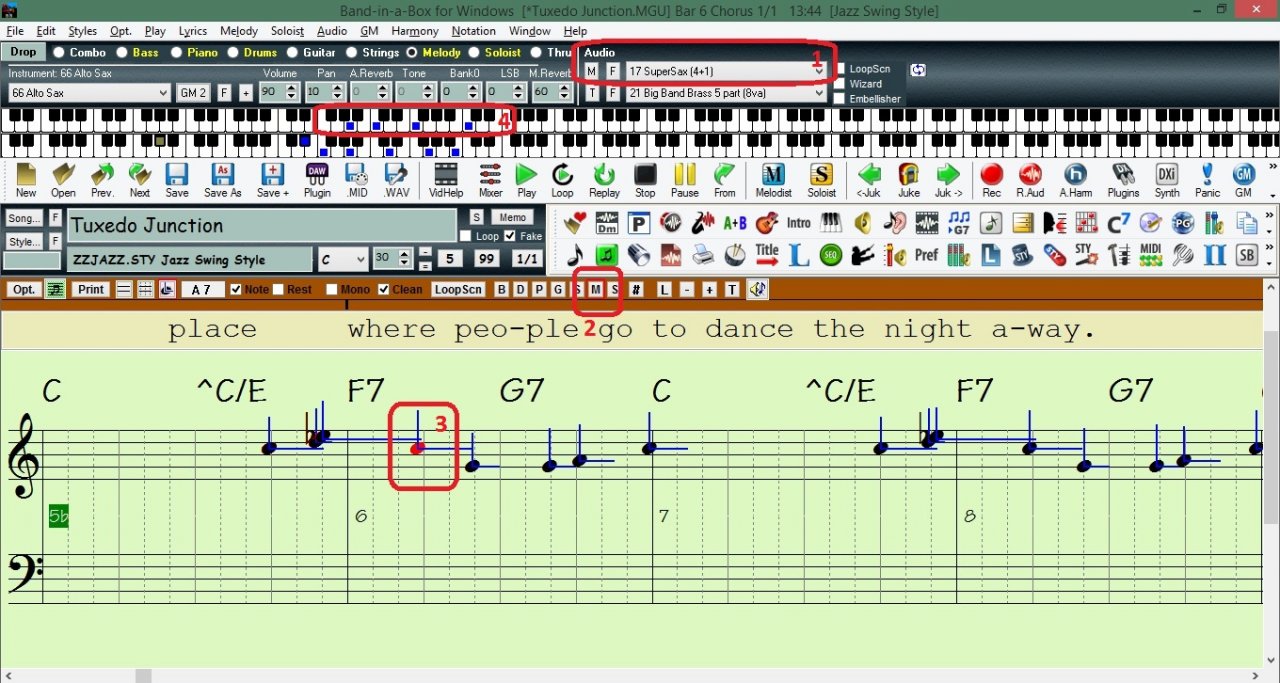The width and height of the screenshot is (1280, 683).
Task: Click the Intro icon in small toolbar
Action: click(x=798, y=222)
